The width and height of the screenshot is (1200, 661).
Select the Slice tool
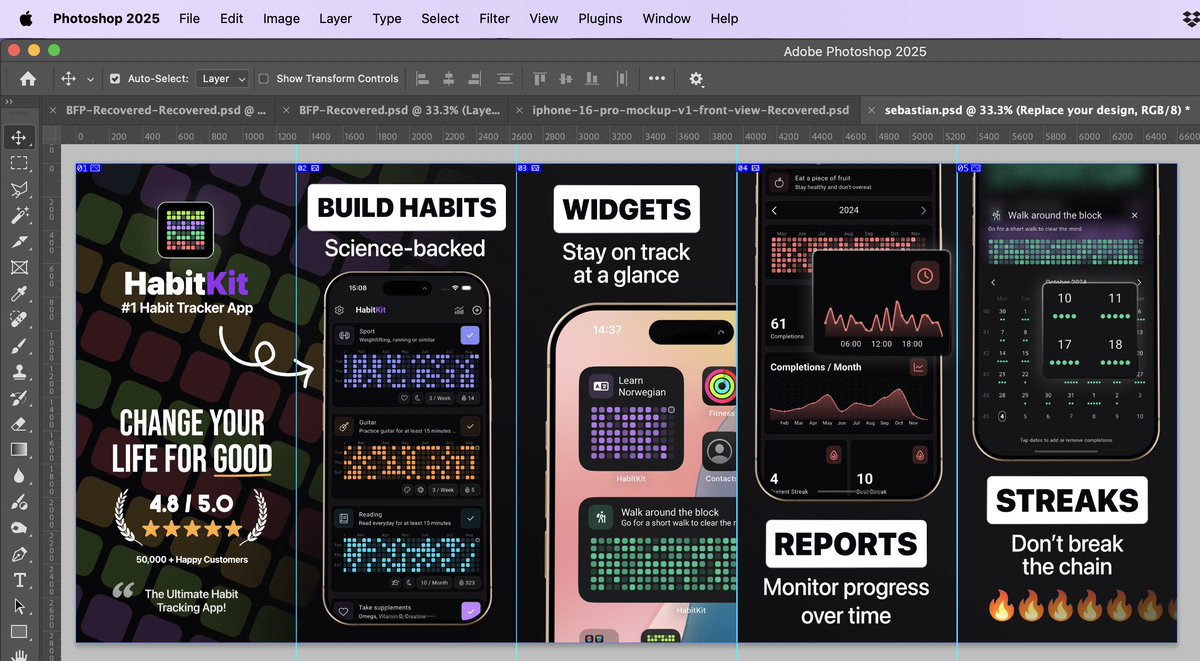click(x=19, y=241)
